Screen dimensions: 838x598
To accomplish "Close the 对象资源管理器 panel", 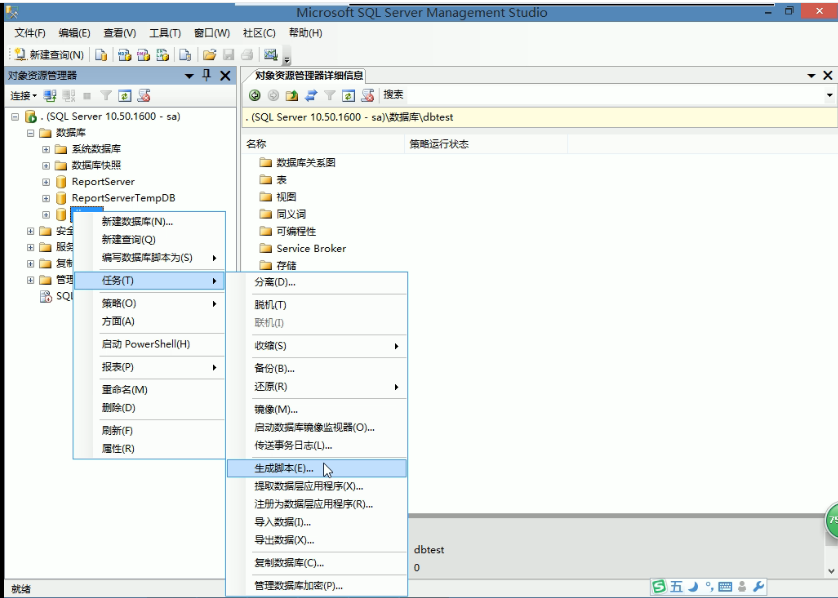I will [x=226, y=76].
